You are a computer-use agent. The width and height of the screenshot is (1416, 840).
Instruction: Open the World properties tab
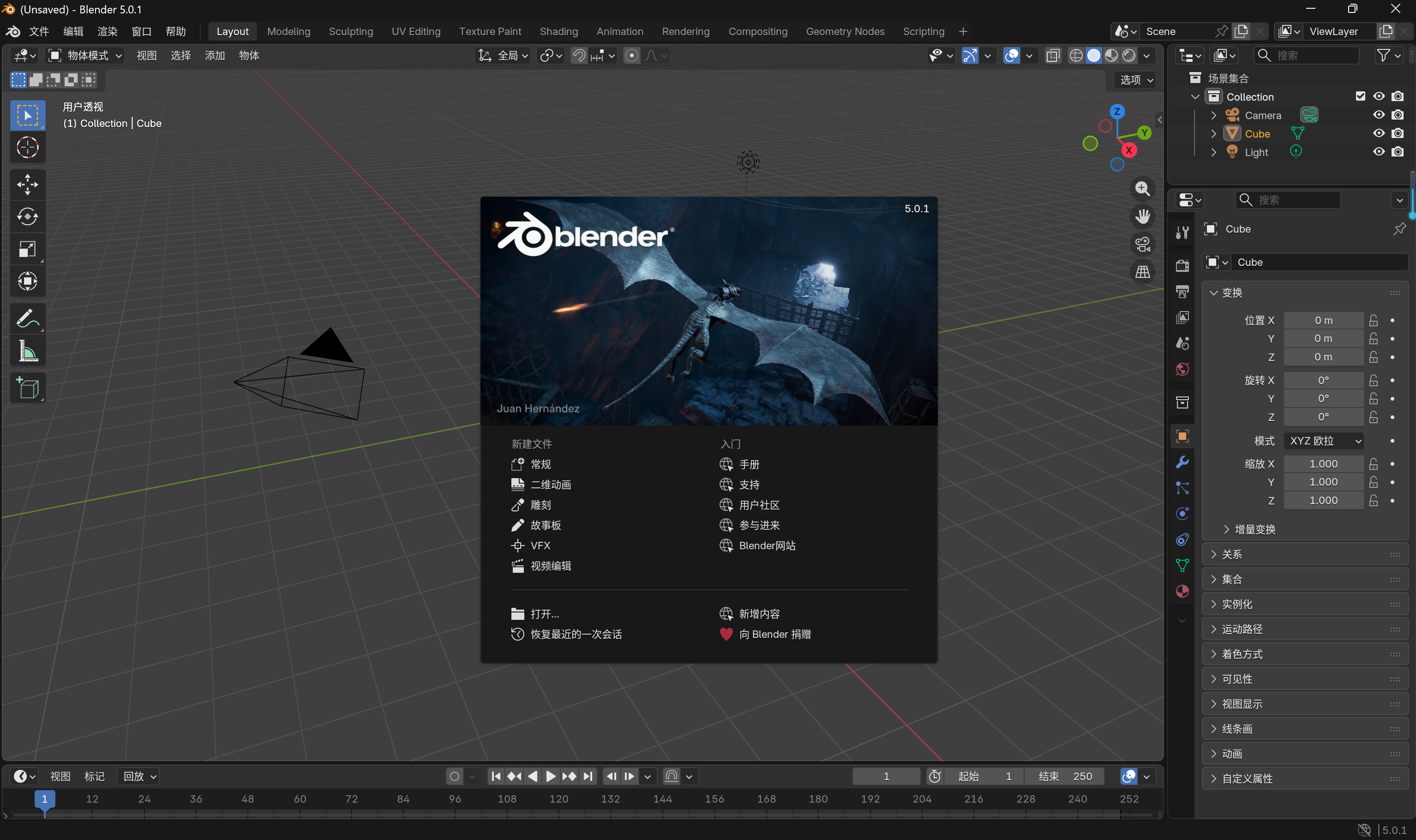coord(1182,370)
